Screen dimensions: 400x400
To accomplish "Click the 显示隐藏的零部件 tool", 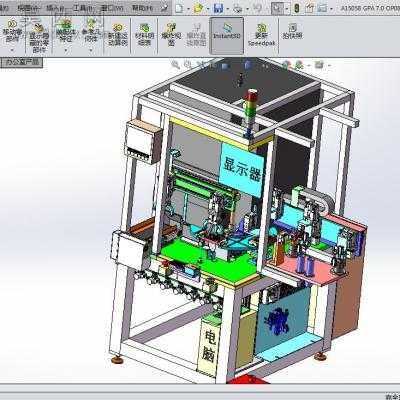I will pos(39,37).
